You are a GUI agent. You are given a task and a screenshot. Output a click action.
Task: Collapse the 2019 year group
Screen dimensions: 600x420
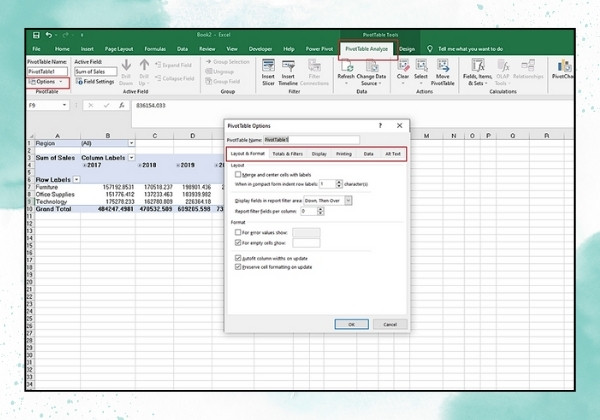click(178, 165)
